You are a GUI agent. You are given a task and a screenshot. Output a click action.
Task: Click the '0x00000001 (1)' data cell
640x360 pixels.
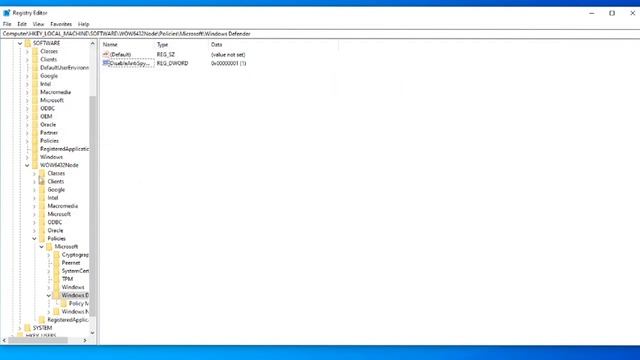229,63
